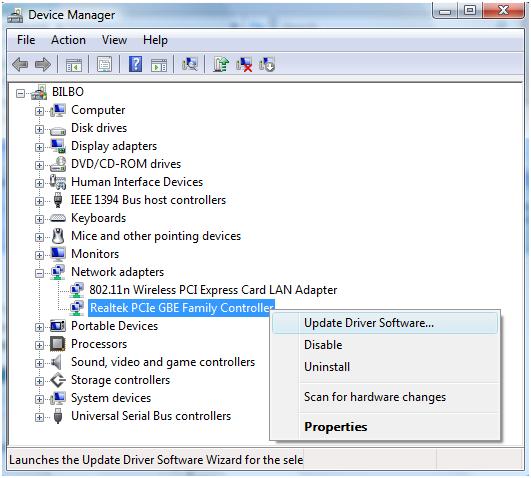Open Properties from the context menu
This screenshot has width=531, height=478.
pyautogui.click(x=385, y=427)
